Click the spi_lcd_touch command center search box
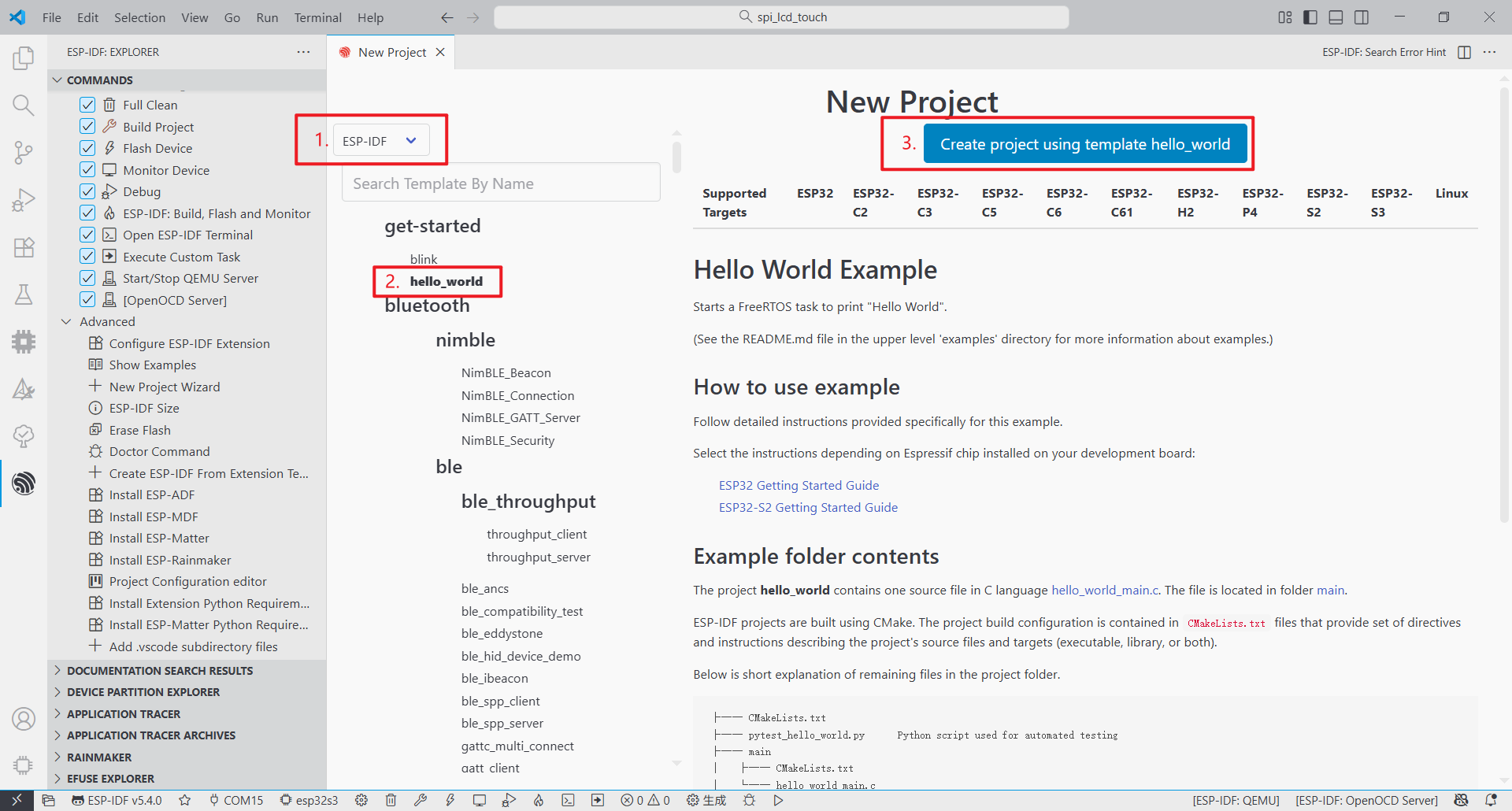The image size is (1512, 811). coord(781,17)
